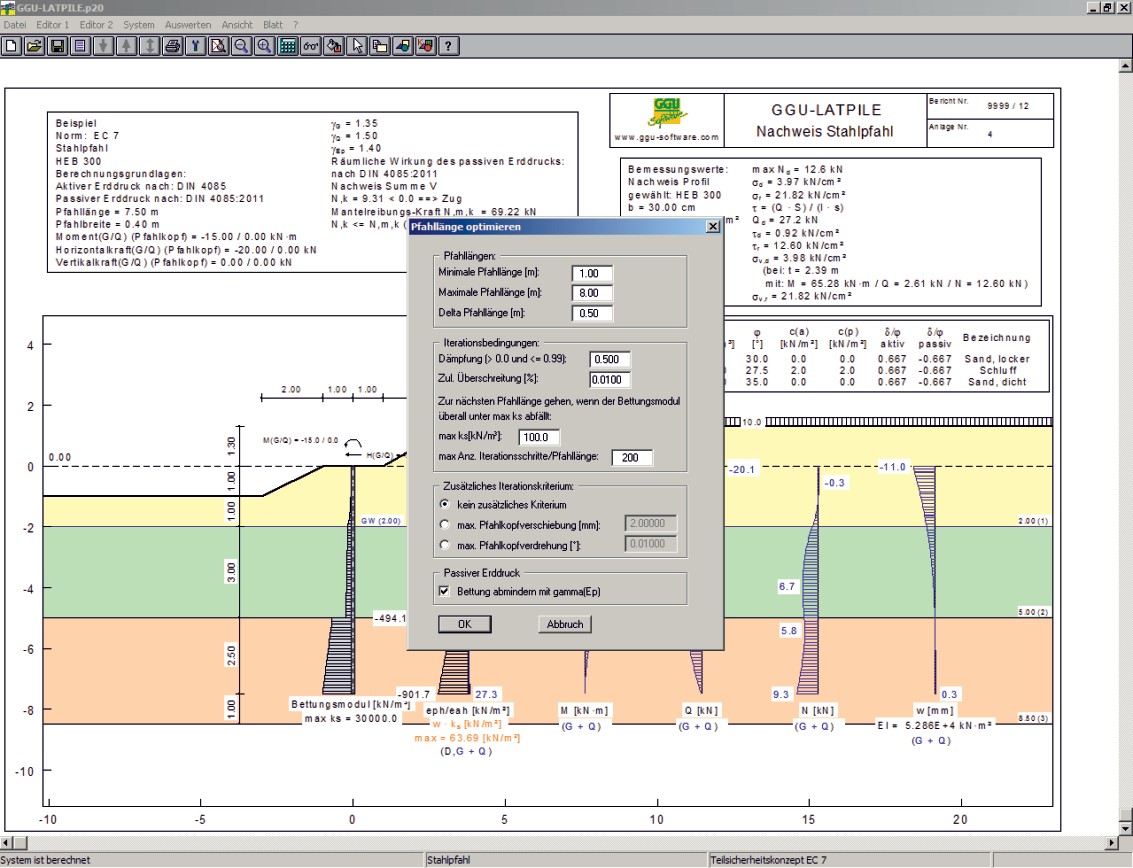Open the System menu

pos(139,25)
